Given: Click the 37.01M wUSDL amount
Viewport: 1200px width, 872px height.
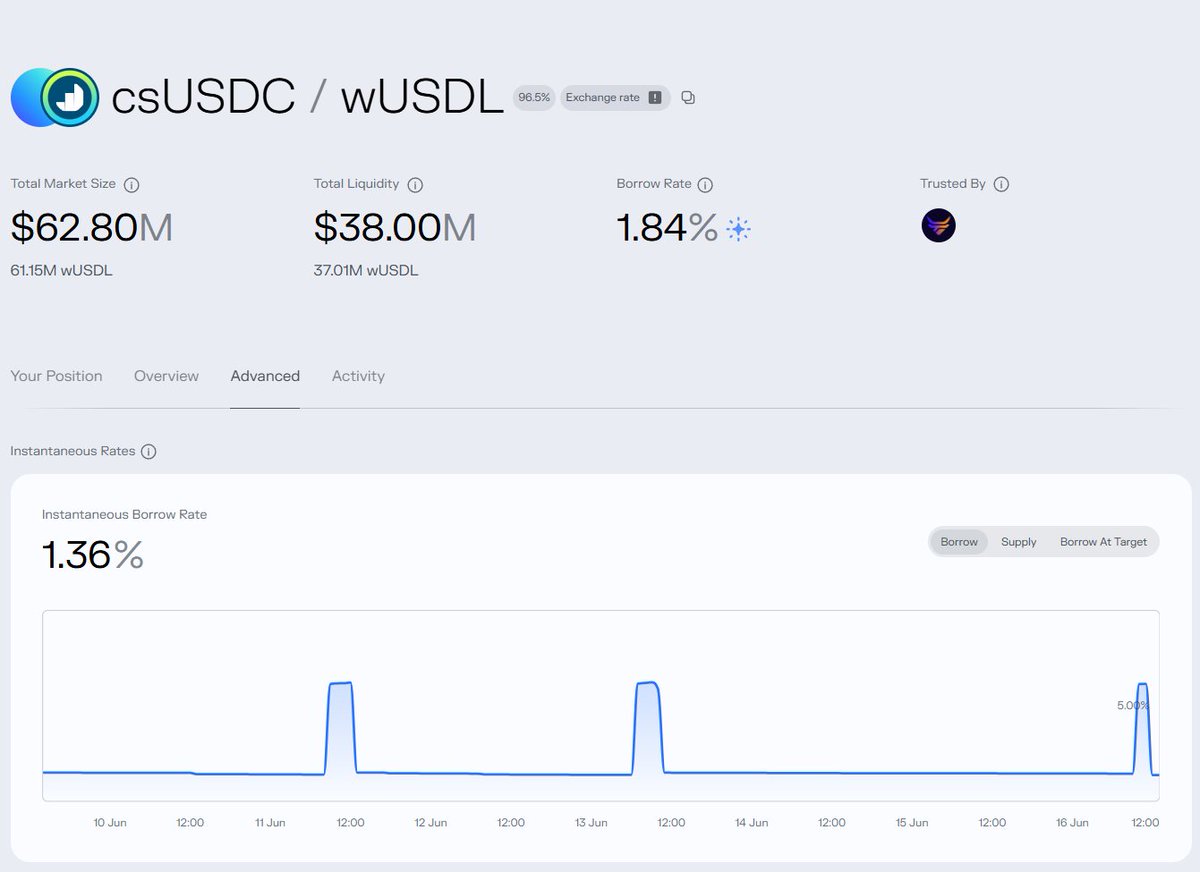Looking at the screenshot, I should 366,271.
